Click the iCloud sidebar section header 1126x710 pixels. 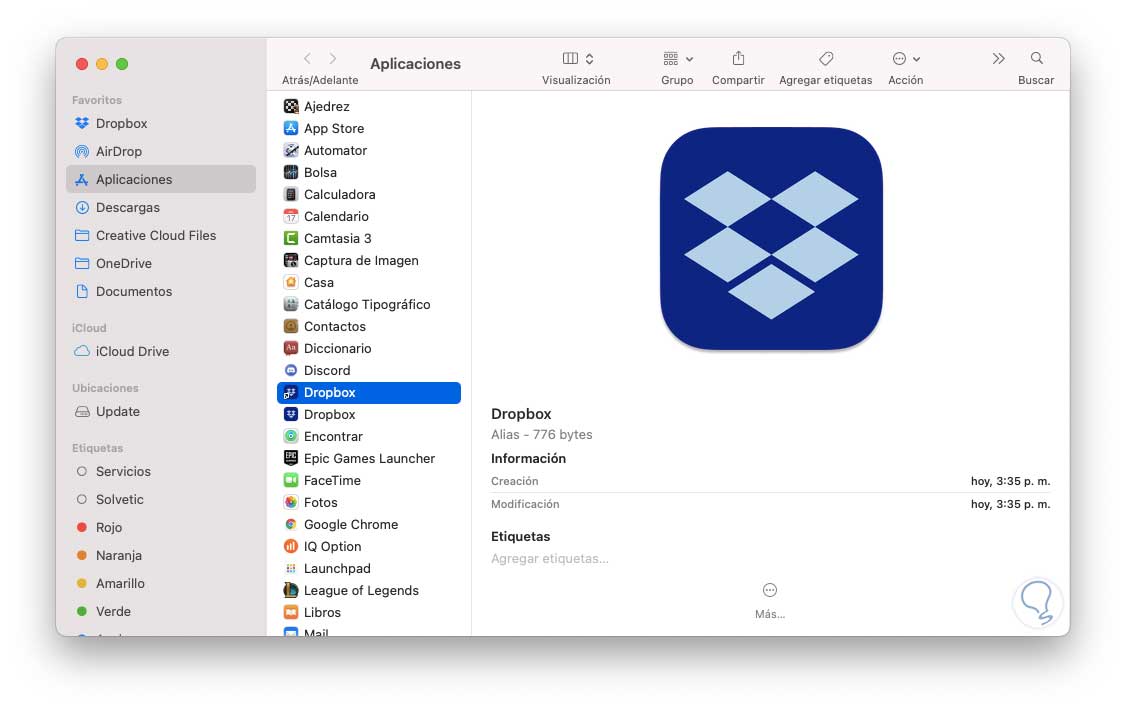click(x=89, y=328)
